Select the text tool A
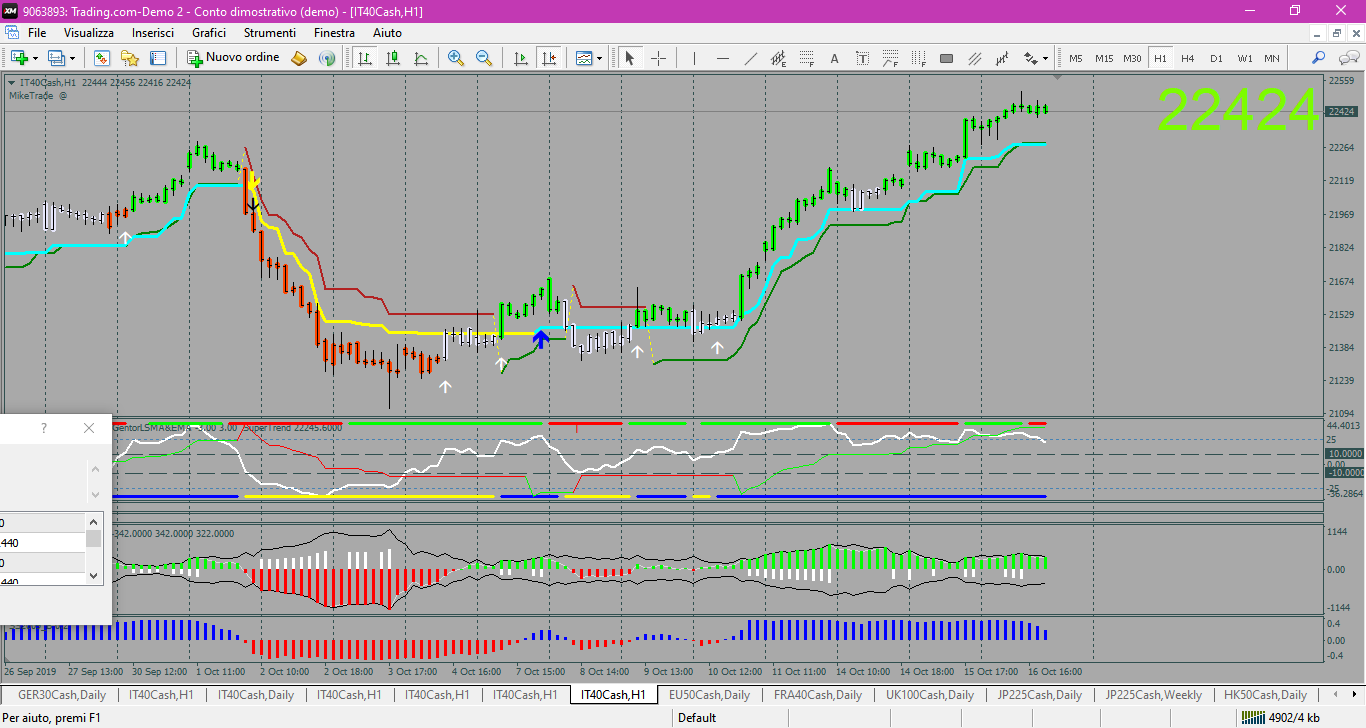 pos(835,58)
